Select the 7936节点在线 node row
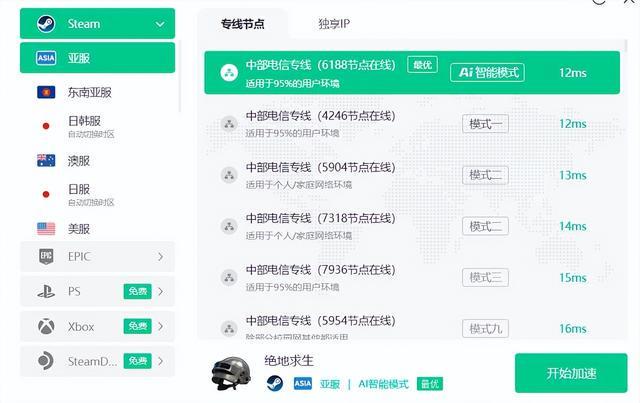The width and height of the screenshot is (640, 403). coord(412,278)
